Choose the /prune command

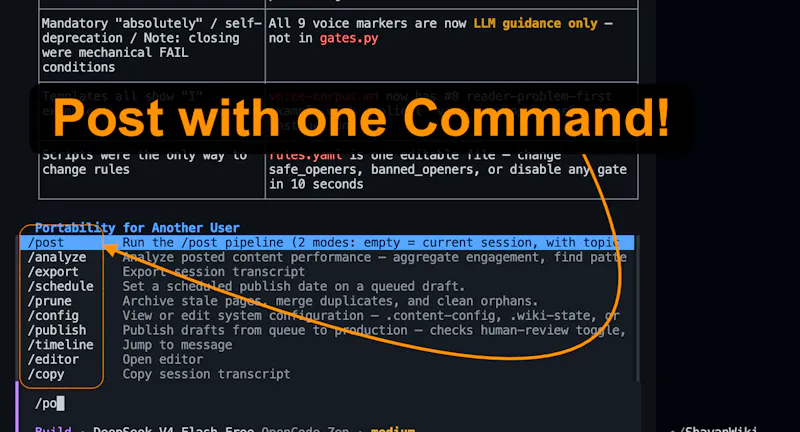pos(49,301)
